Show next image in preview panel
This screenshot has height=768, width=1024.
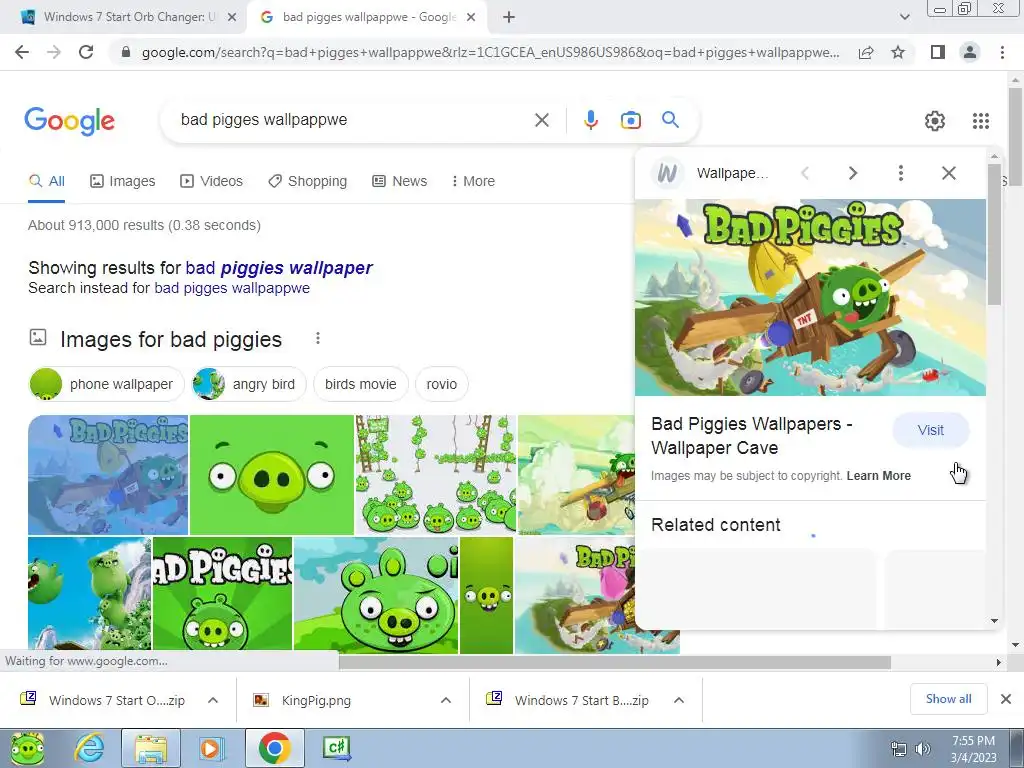(852, 173)
